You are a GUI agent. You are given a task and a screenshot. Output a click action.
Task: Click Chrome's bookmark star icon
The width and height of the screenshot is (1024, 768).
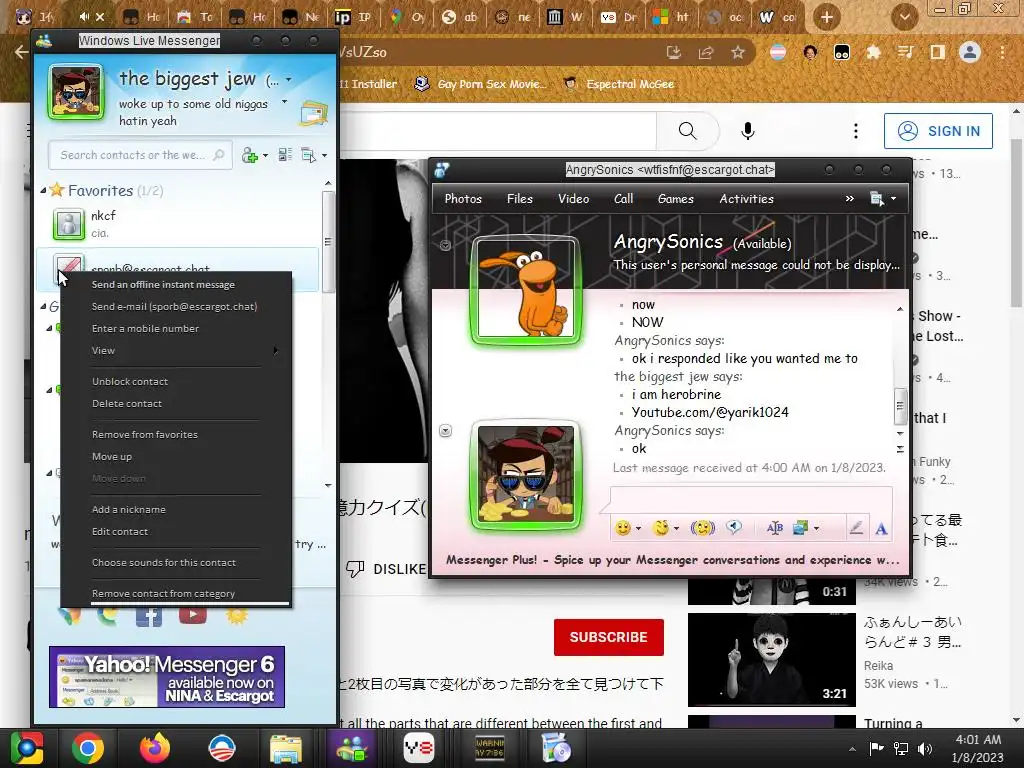pyautogui.click(x=737, y=52)
